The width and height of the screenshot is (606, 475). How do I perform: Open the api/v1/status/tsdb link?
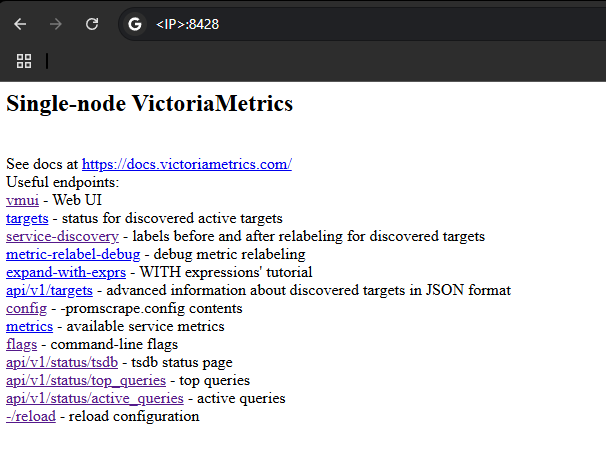click(54, 362)
